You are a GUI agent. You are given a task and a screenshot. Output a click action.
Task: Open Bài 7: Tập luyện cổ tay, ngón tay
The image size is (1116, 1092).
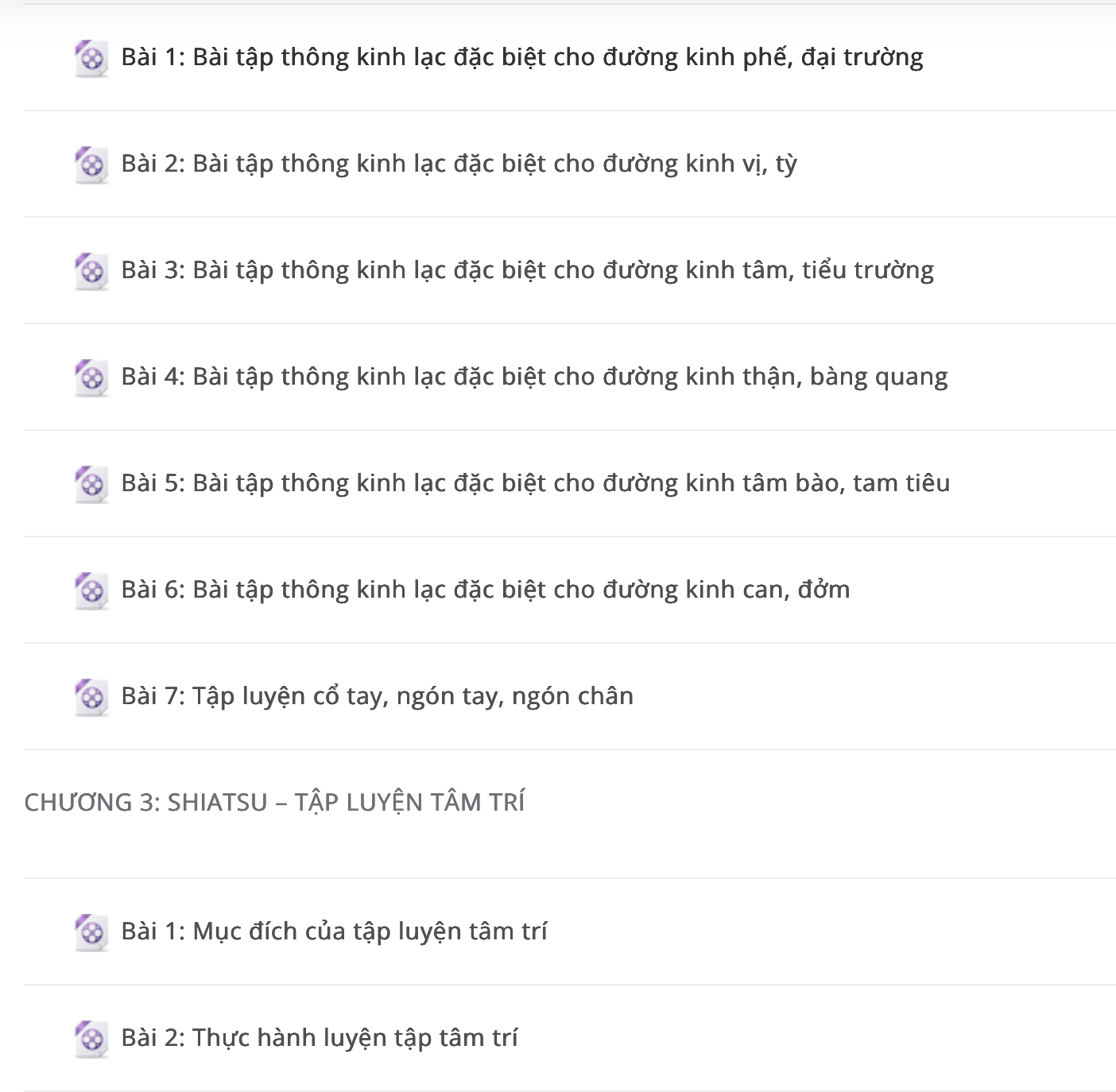[378, 697]
